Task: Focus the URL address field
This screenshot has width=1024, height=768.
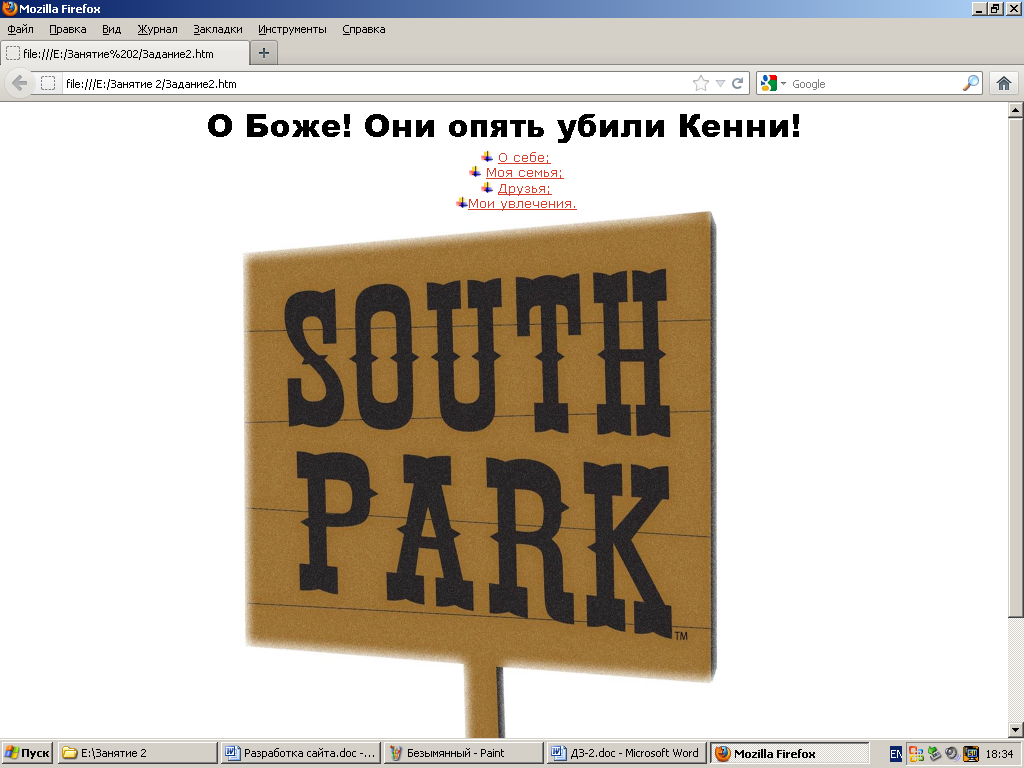Action: [x=376, y=84]
